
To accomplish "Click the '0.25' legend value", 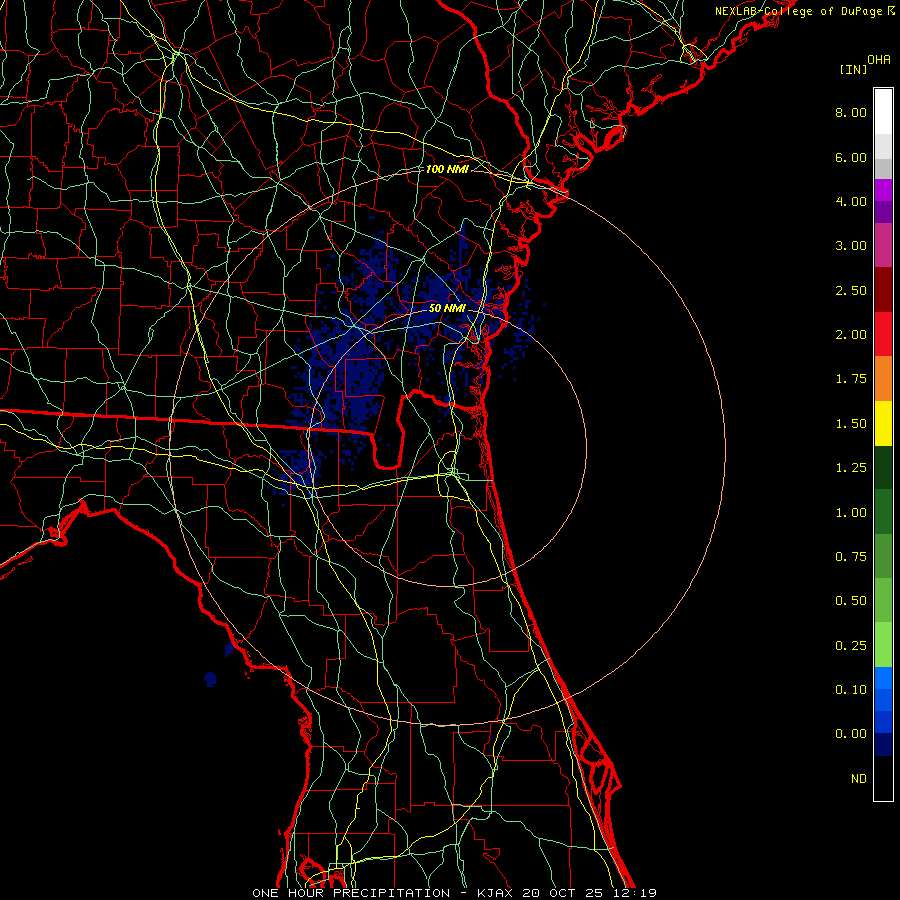I will pos(851,646).
